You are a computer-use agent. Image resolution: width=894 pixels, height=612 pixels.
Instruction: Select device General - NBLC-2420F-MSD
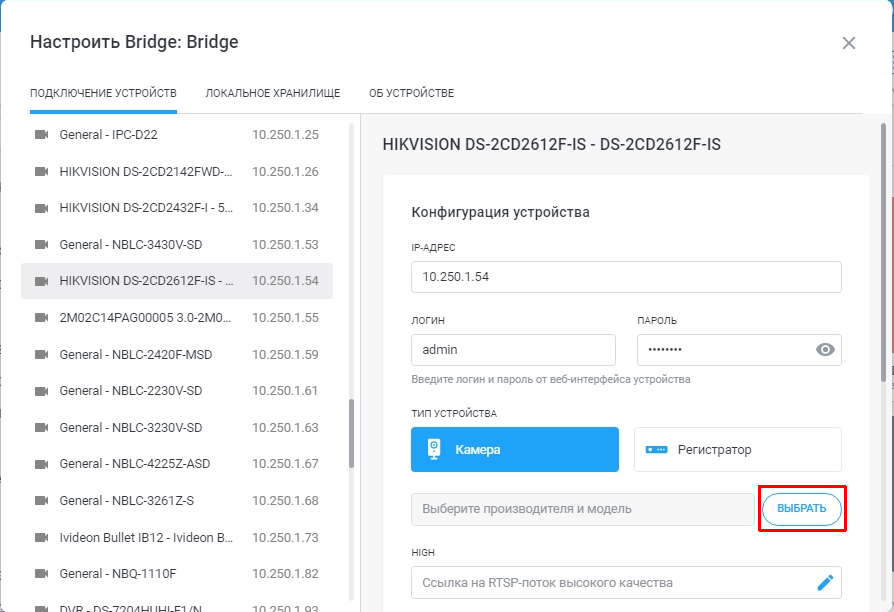click(177, 355)
